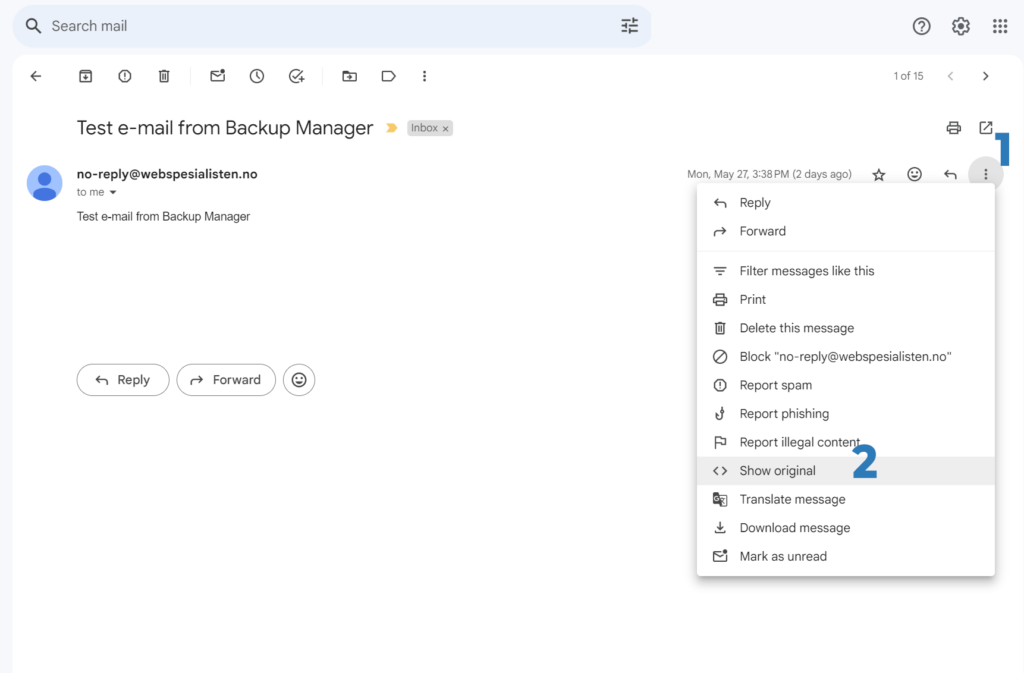Star this message

[879, 175]
